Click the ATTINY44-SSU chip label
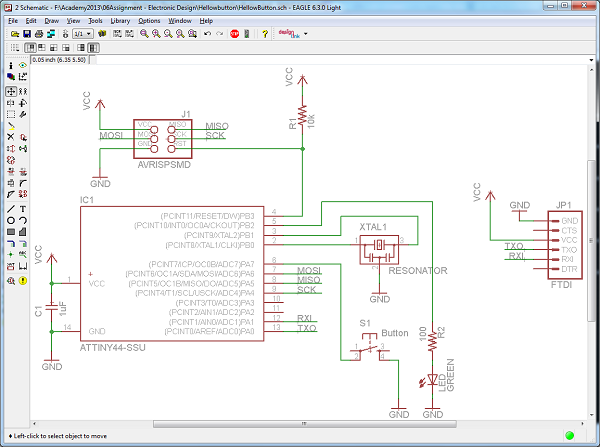The width and height of the screenshot is (600, 447). [x=112, y=348]
